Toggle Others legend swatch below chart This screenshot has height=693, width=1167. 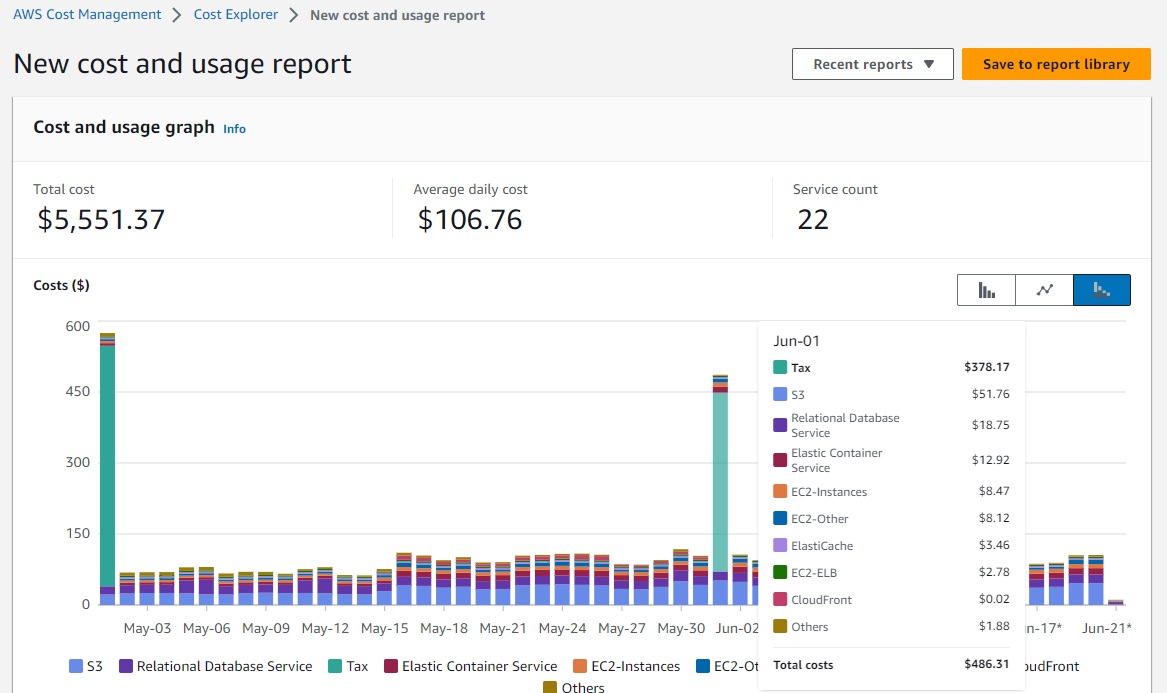pos(550,688)
